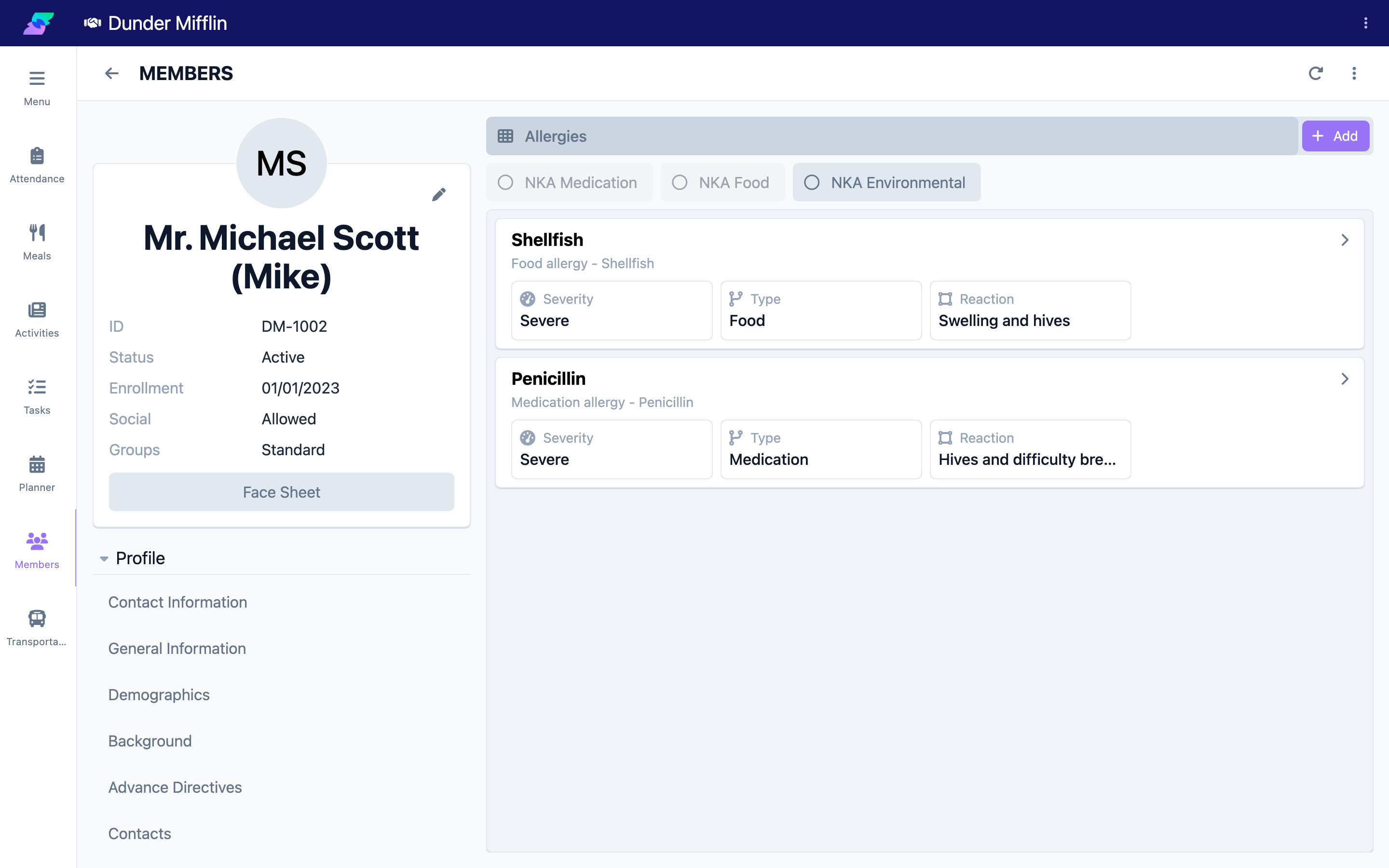Click the Medication type value
This screenshot has height=868, width=1389.
[769, 460]
